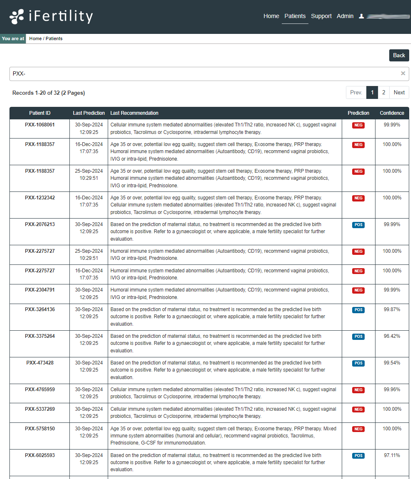Image resolution: width=411 pixels, height=479 pixels.
Task: Click the POS badge for PXX-3264136
Action: (x=358, y=310)
